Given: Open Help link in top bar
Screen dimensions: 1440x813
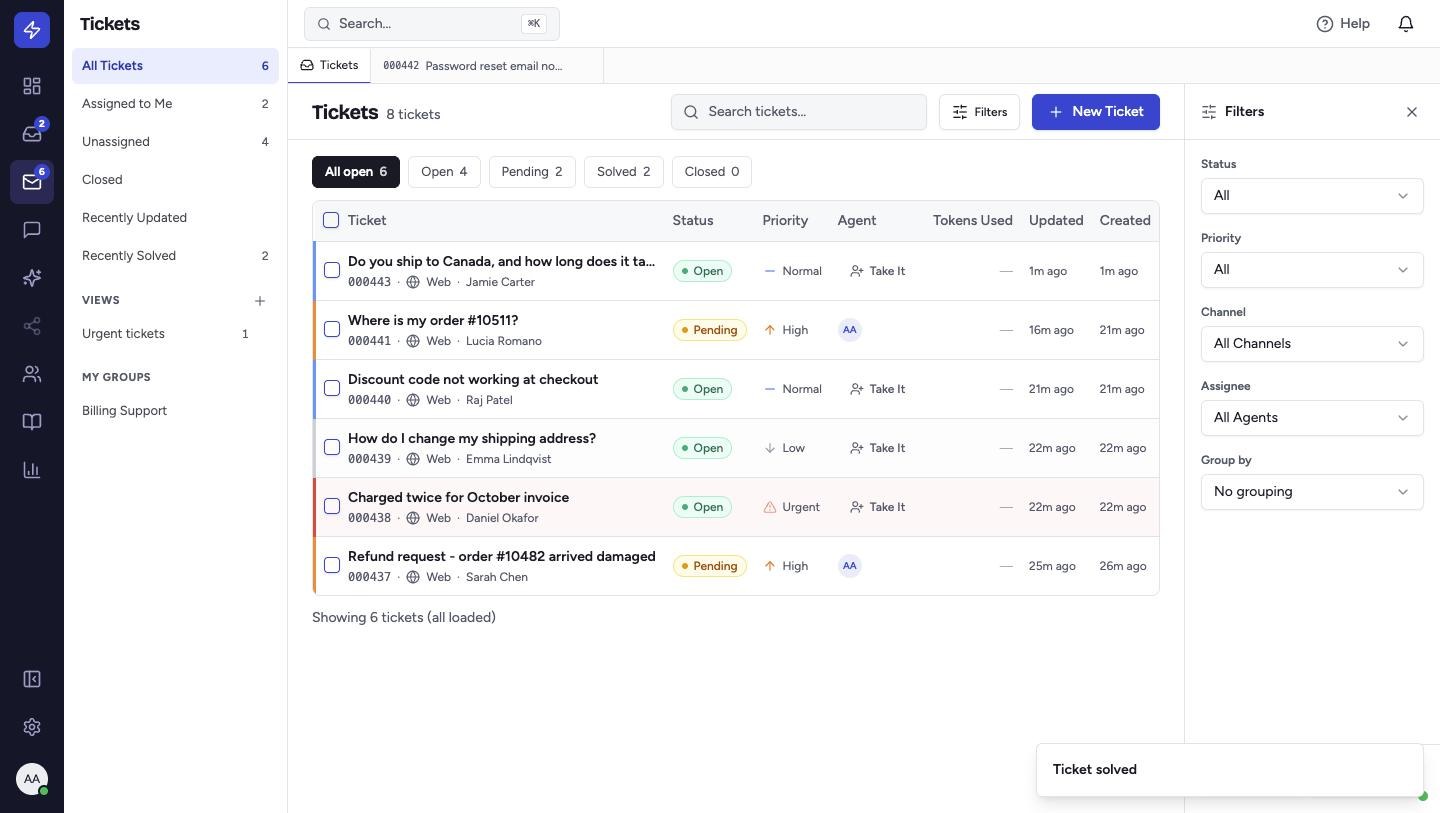Looking at the screenshot, I should pos(1343,23).
